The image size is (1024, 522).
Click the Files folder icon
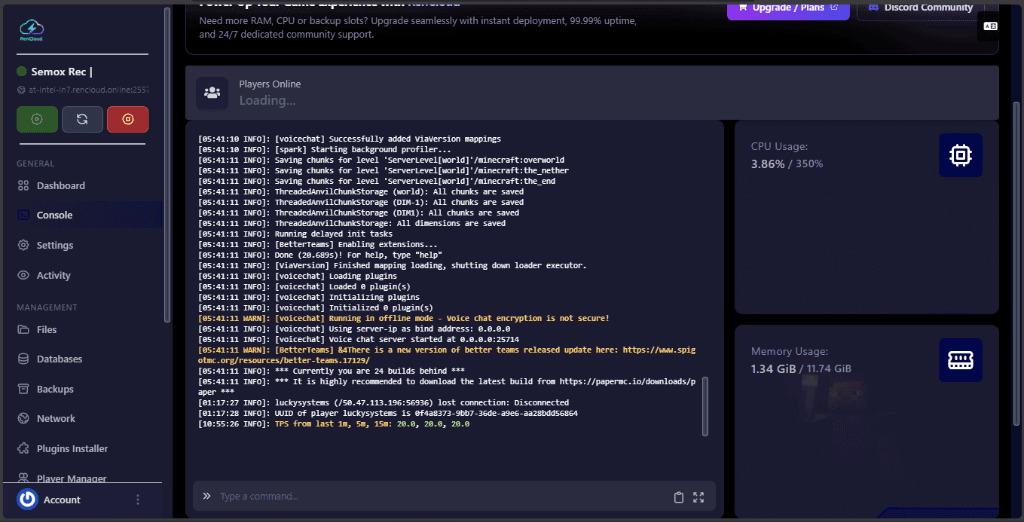tap(24, 329)
